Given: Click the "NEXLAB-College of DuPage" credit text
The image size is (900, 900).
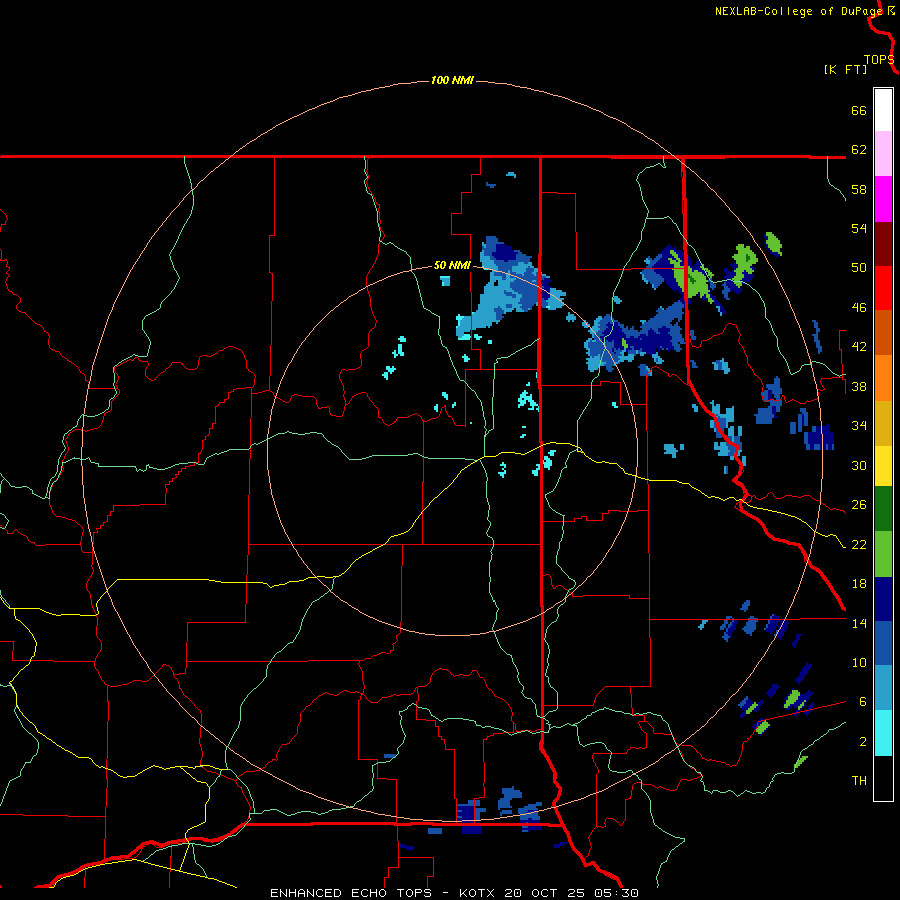Looking at the screenshot, I should point(798,11).
